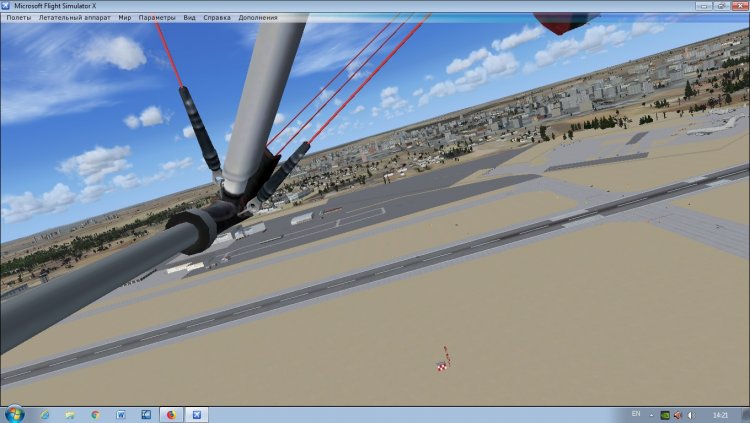Image resolution: width=750 pixels, height=423 pixels.
Task: Select the Flight Simulator X taskbar icon
Action: (196, 414)
